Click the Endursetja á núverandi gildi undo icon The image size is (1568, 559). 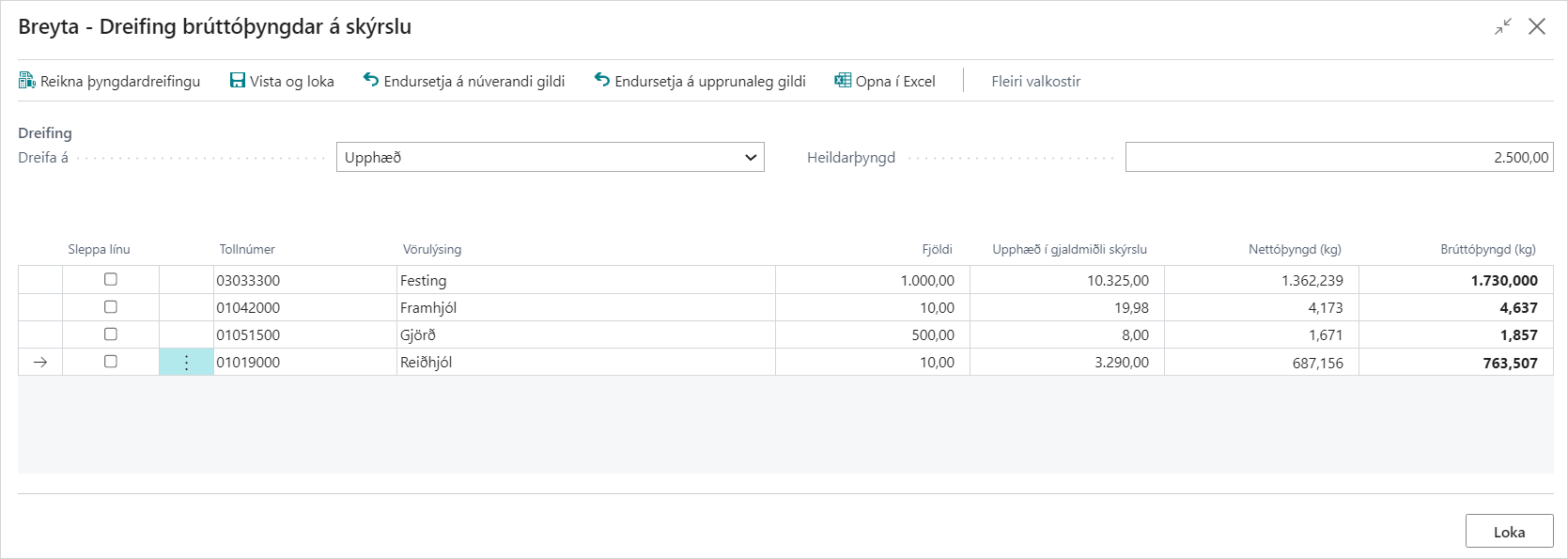coord(371,81)
